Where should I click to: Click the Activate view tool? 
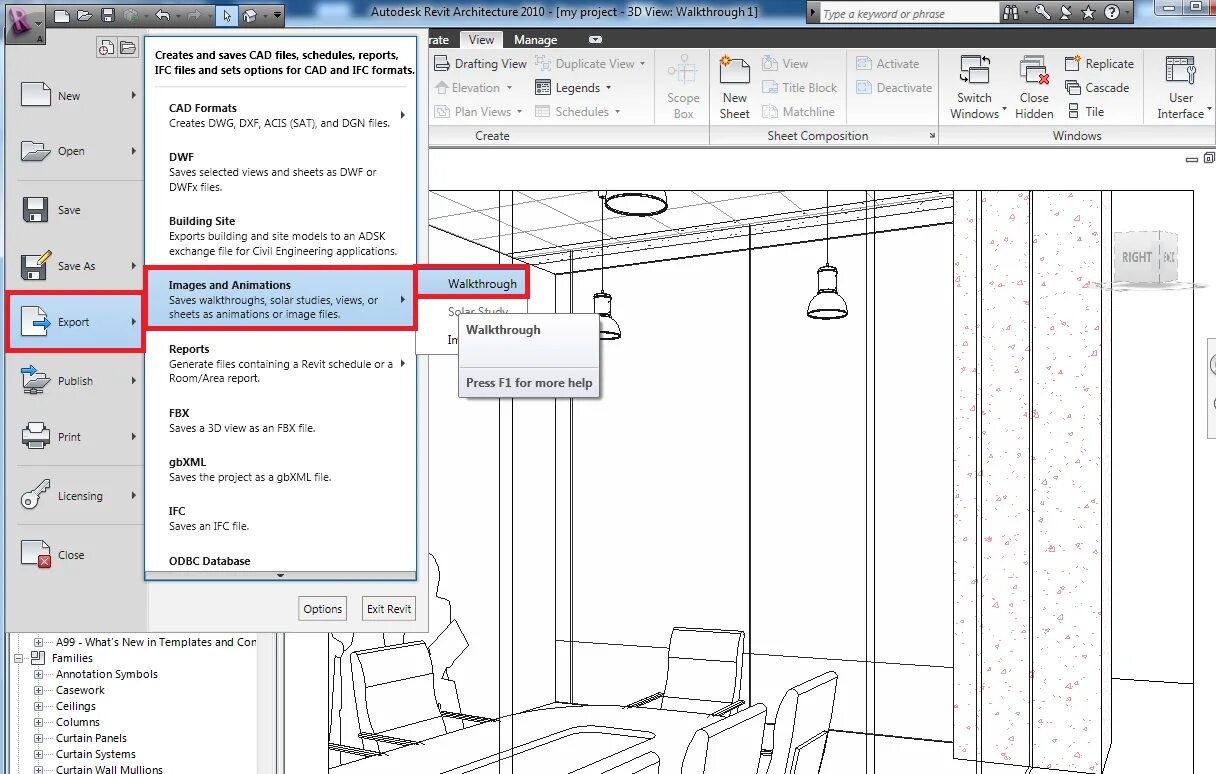(x=887, y=63)
